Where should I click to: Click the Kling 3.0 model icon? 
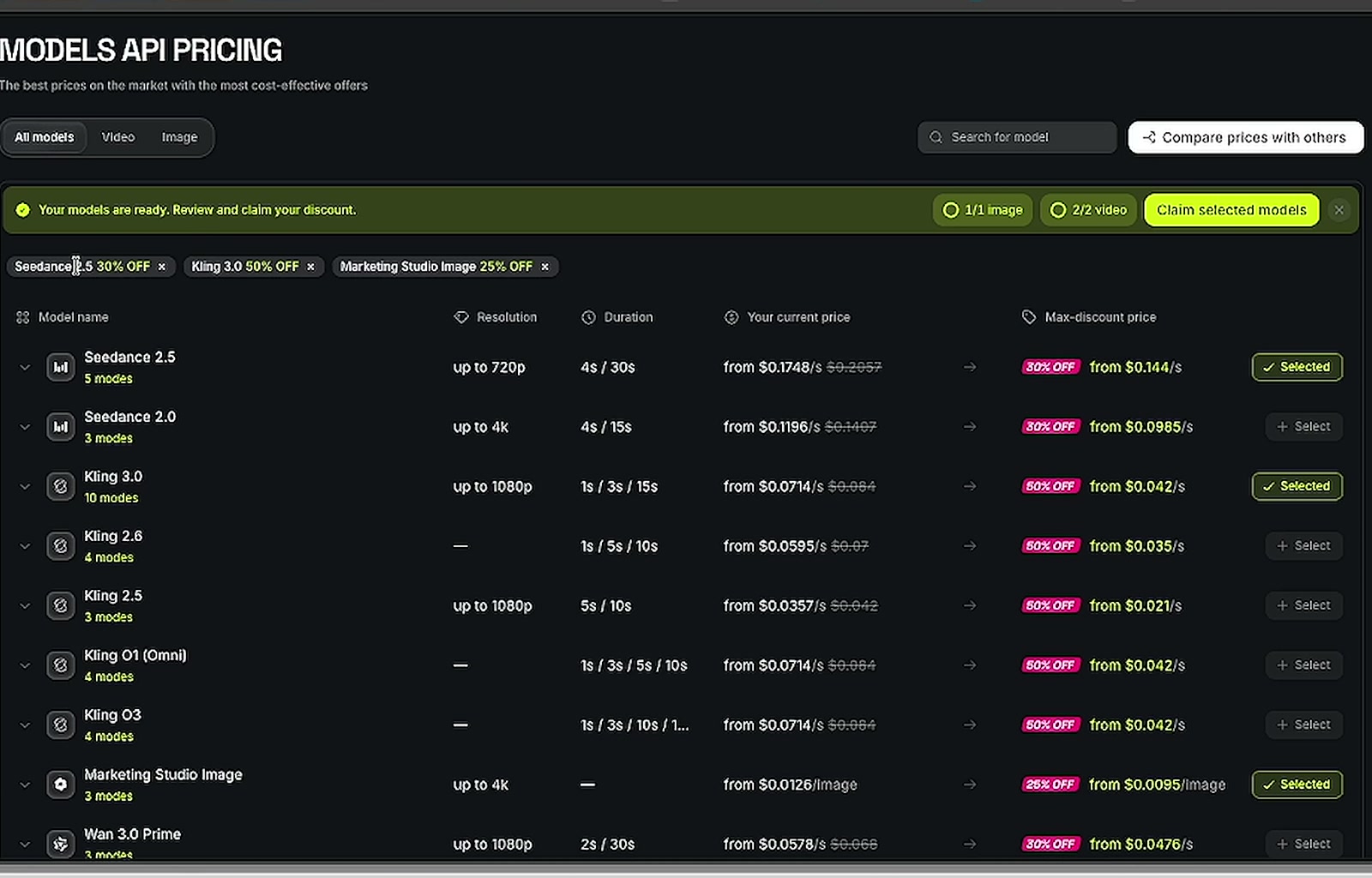(x=61, y=487)
